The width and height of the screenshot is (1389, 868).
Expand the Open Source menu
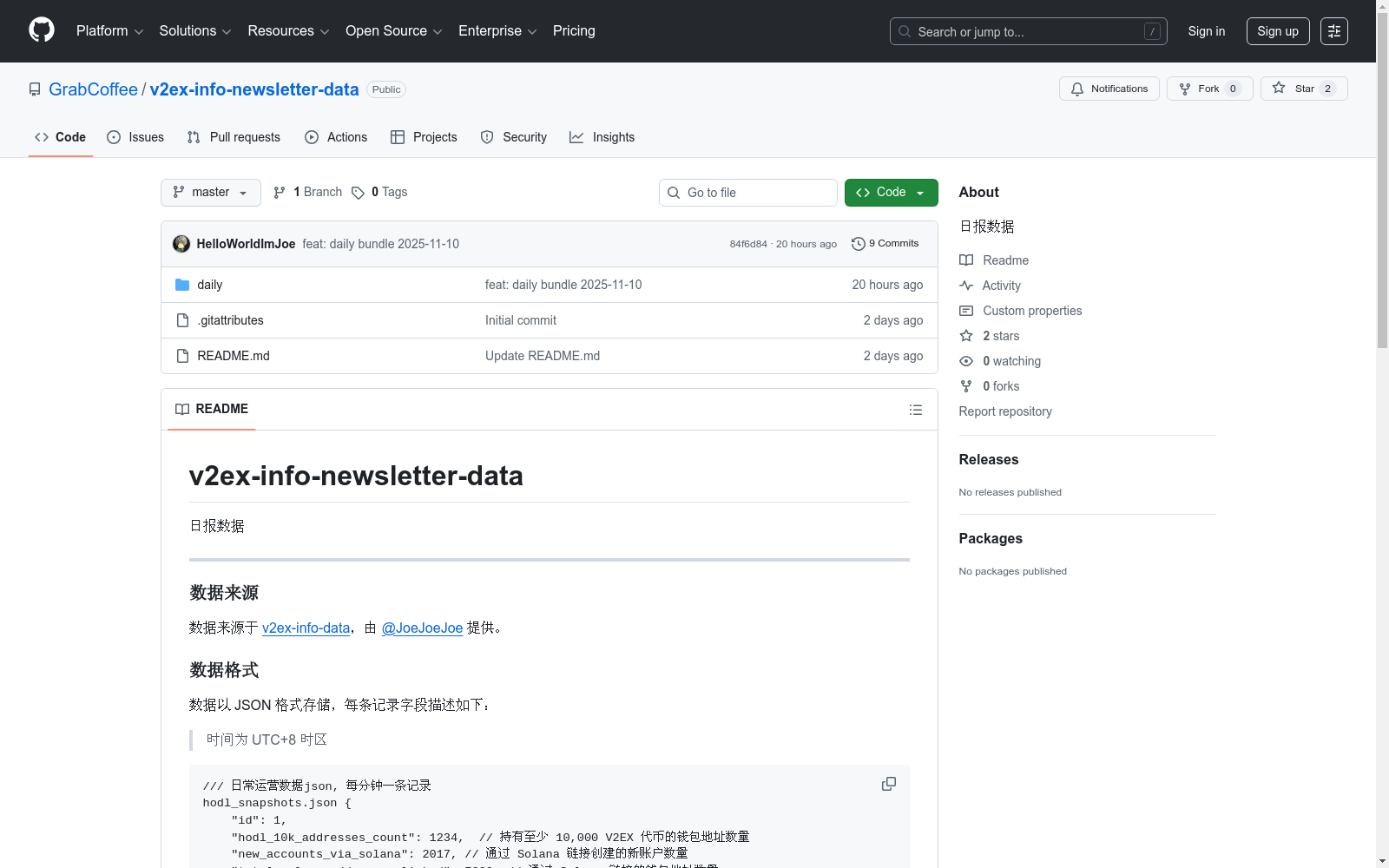tap(394, 31)
